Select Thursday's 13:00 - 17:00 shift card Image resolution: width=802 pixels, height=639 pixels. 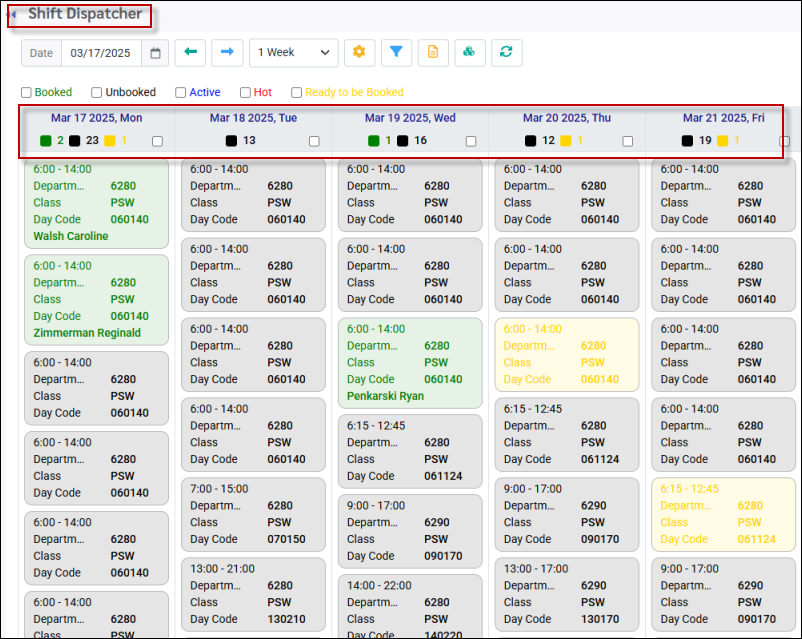point(567,594)
